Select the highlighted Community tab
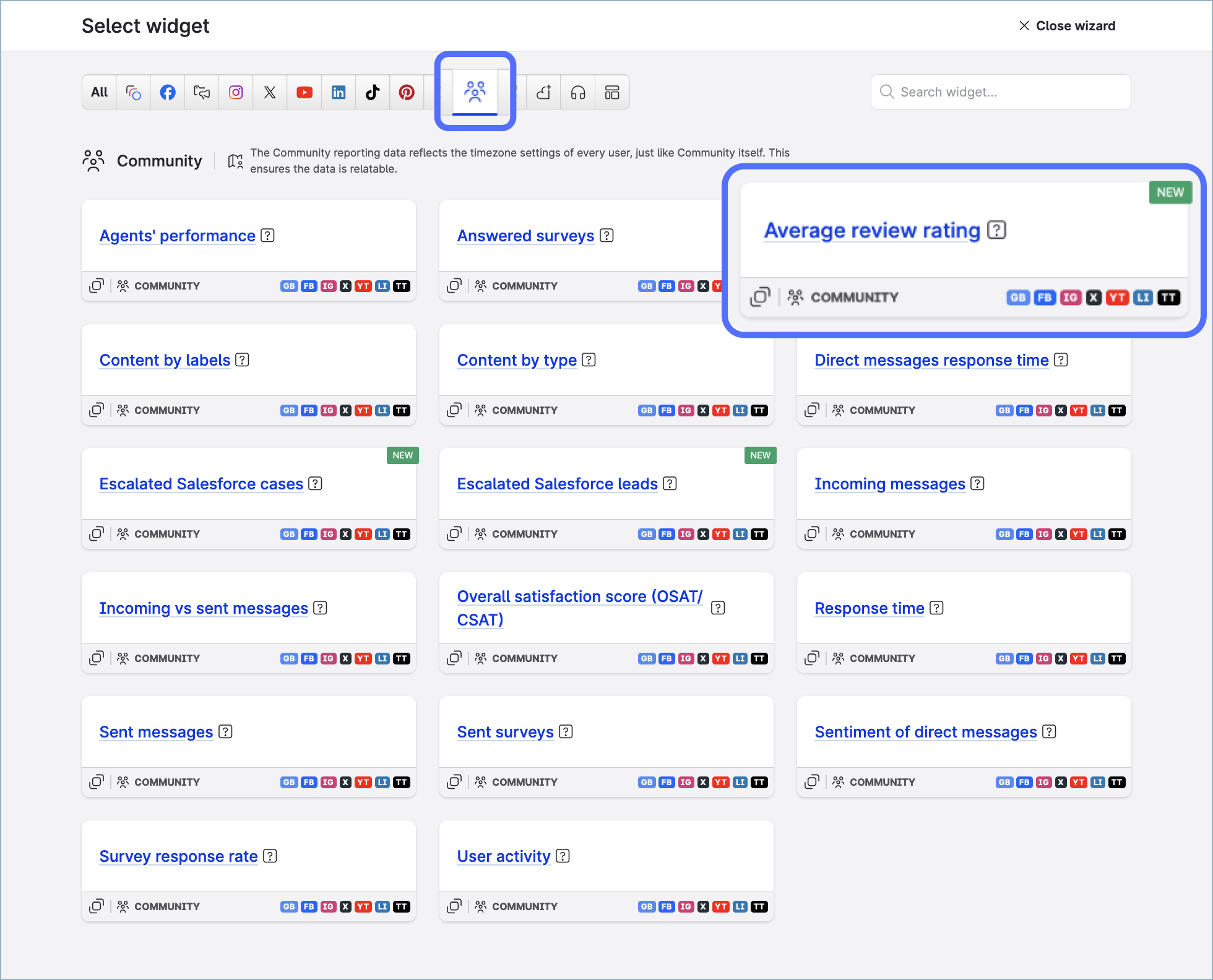This screenshot has width=1213, height=980. coord(474,92)
